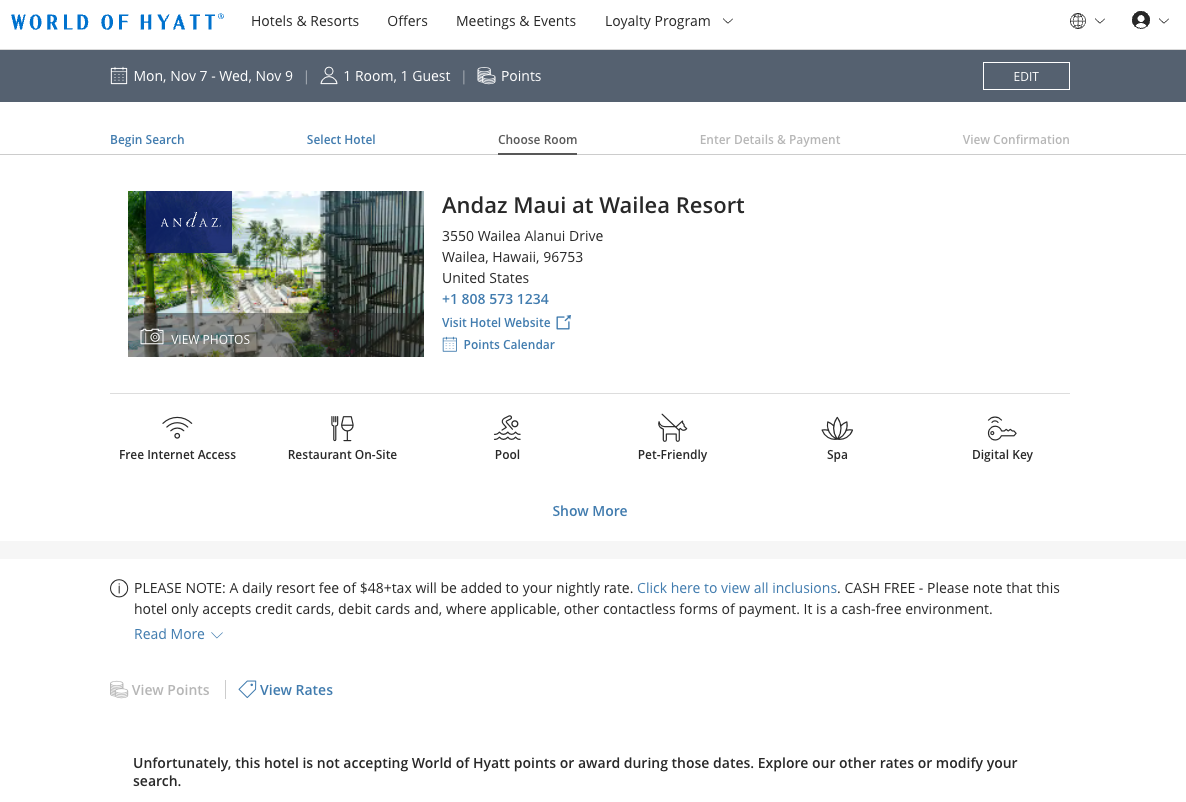Image resolution: width=1186 pixels, height=802 pixels.
Task: Click the View Photos camera icon
Action: click(152, 337)
